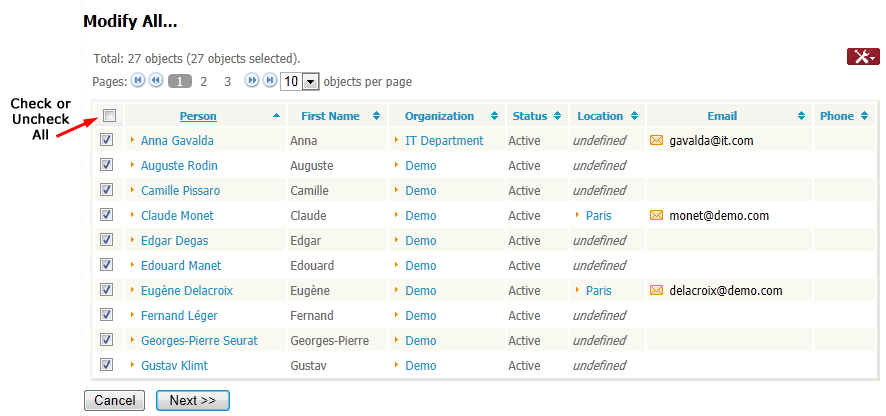Open the objects per page dropdown
The width and height of the screenshot is (886, 416).
coord(310,82)
